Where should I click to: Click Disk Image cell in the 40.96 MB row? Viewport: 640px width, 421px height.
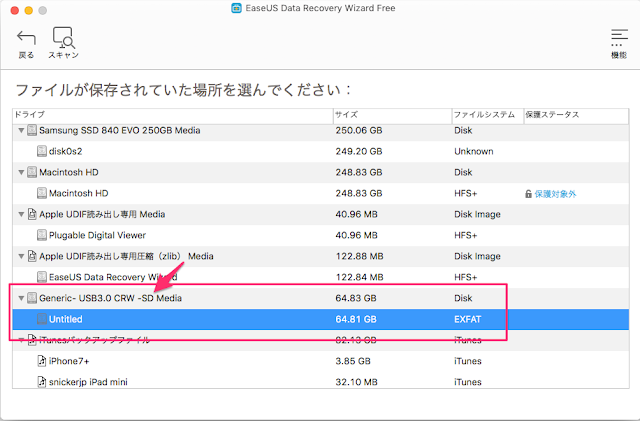(x=478, y=214)
